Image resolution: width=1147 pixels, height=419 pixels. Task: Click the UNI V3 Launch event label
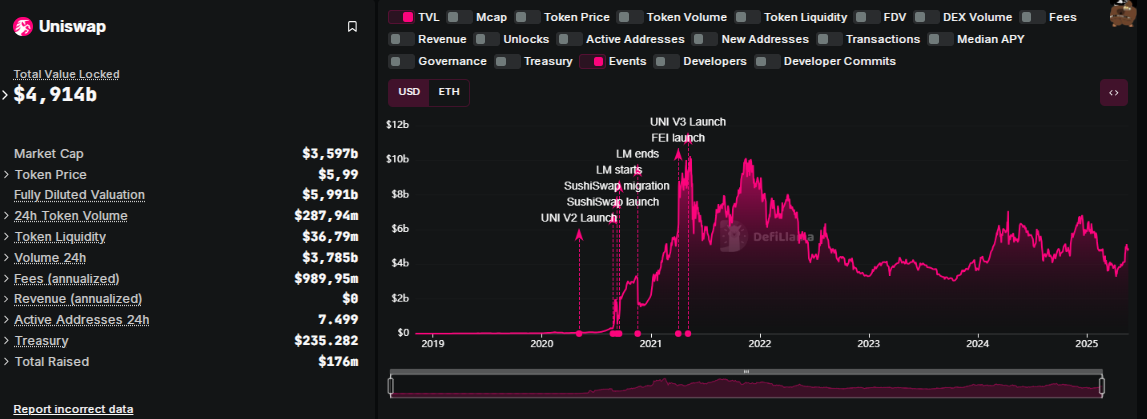688,122
